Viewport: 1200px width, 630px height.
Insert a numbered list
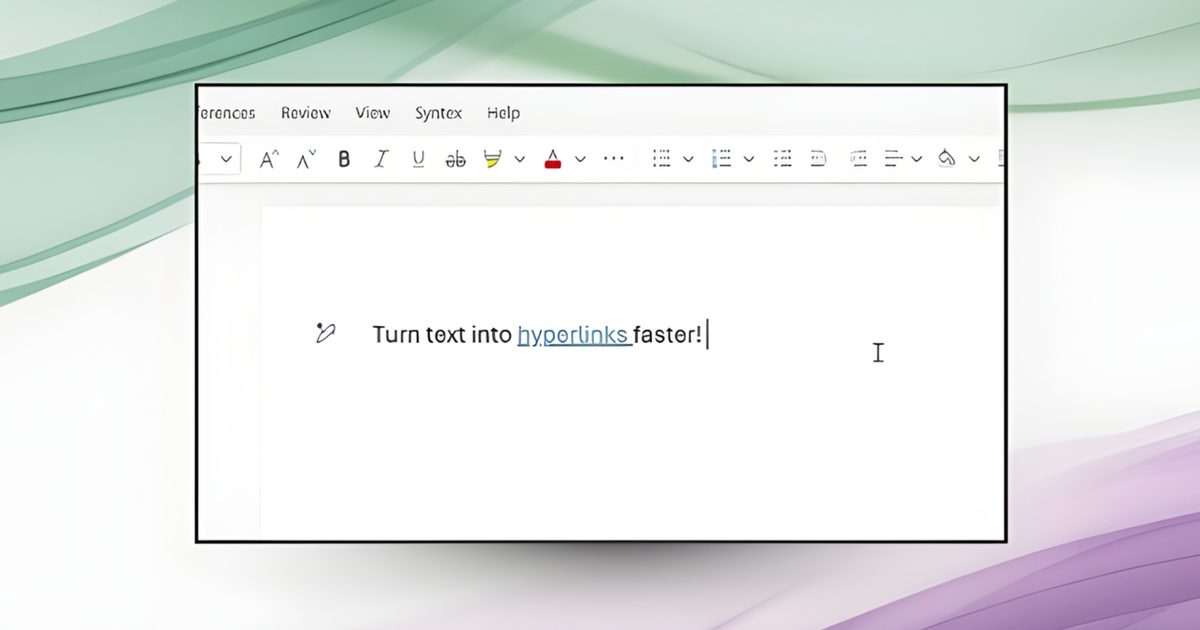pos(721,159)
